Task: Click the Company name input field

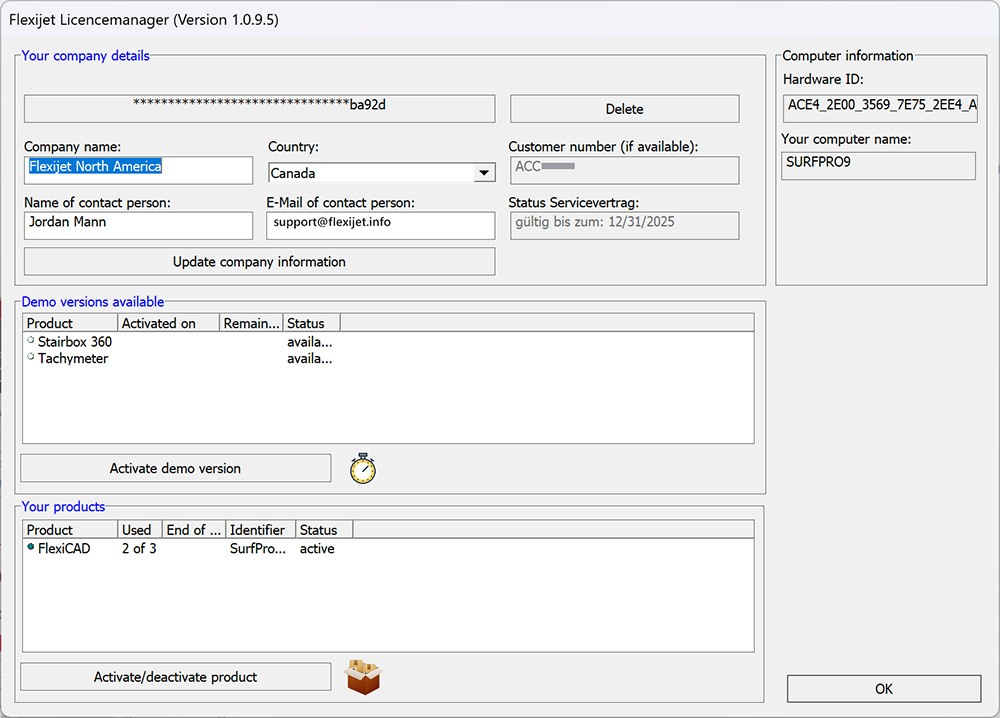Action: pyautogui.click(x=138, y=168)
